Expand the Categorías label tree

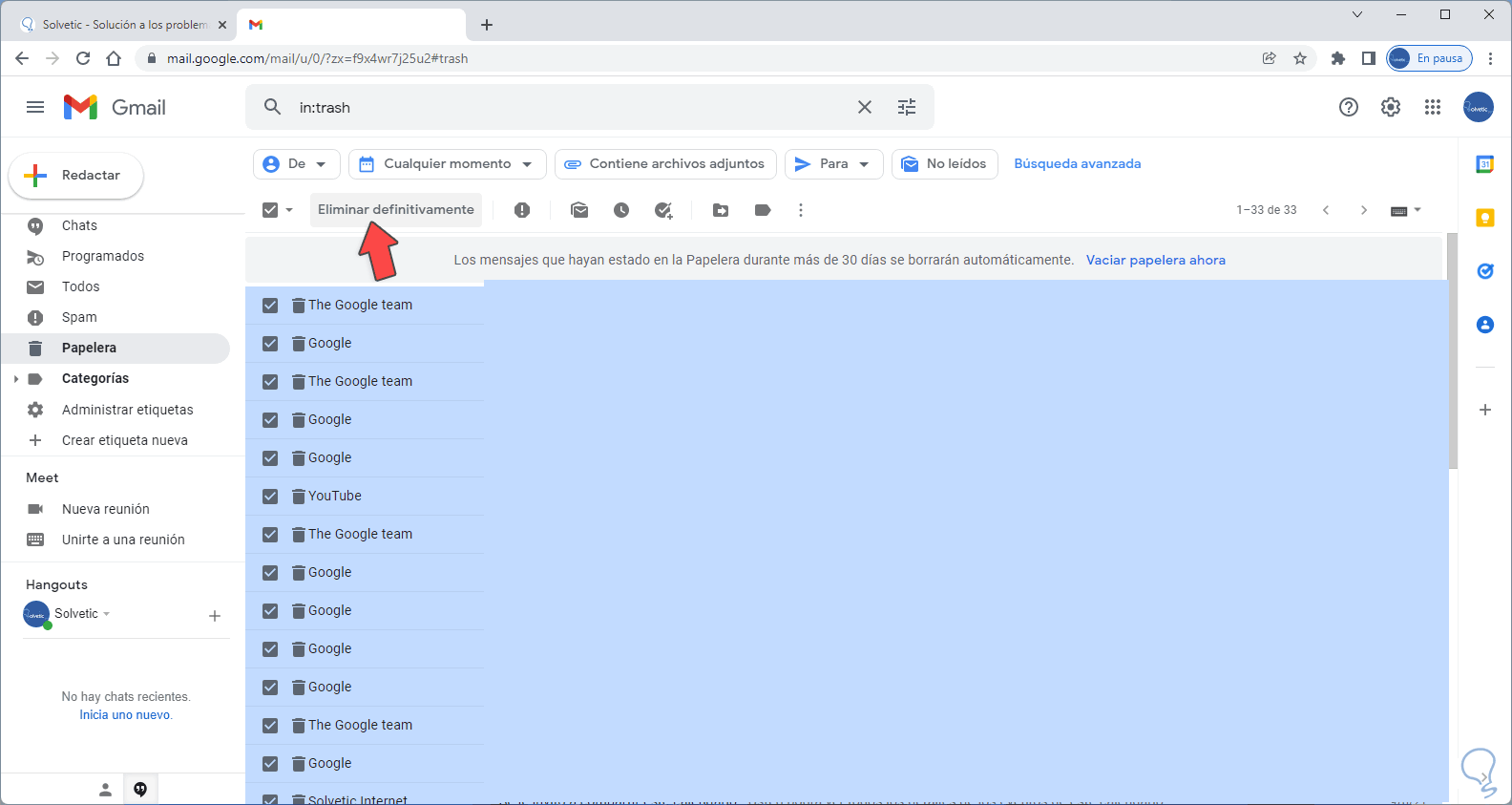tap(16, 379)
